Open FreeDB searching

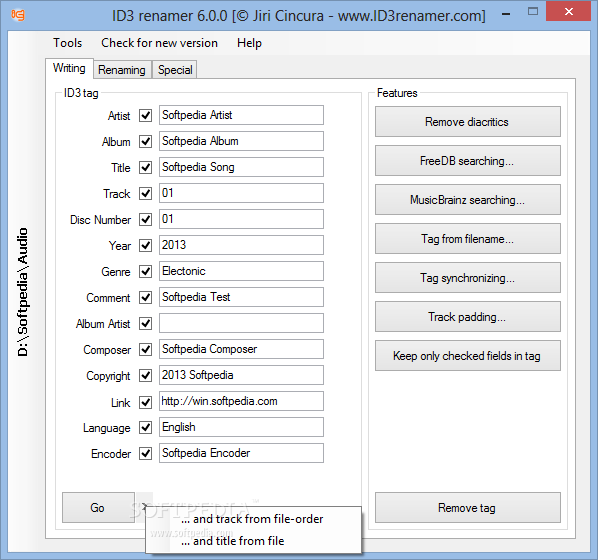click(x=468, y=161)
